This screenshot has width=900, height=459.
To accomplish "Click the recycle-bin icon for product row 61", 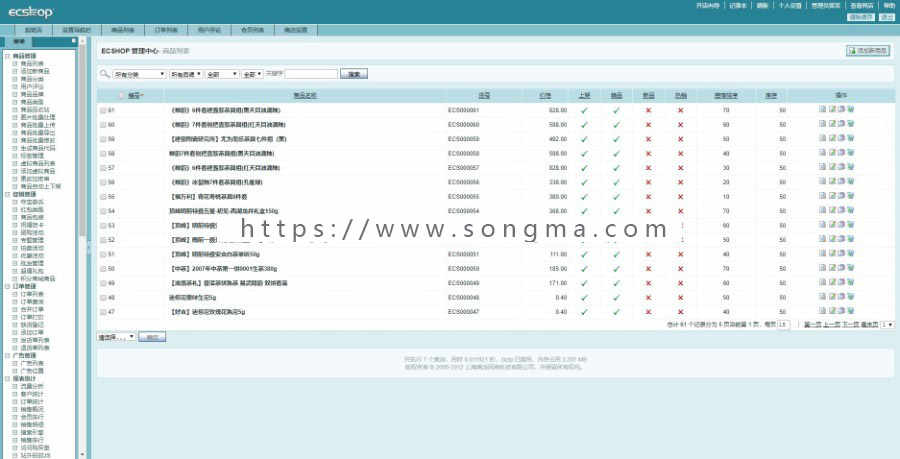I will click(x=850, y=109).
